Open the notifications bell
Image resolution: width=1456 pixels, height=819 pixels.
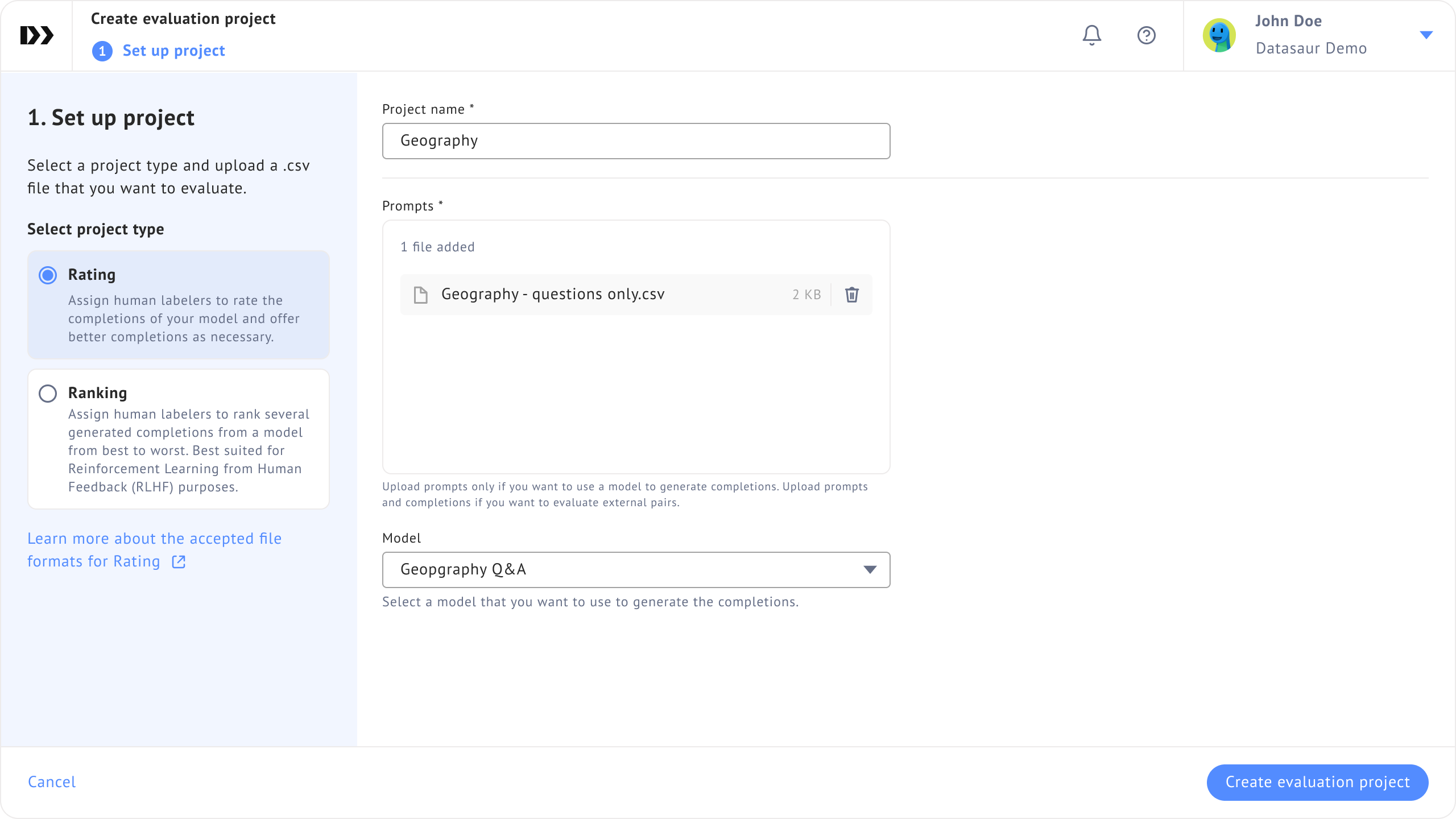coord(1091,35)
